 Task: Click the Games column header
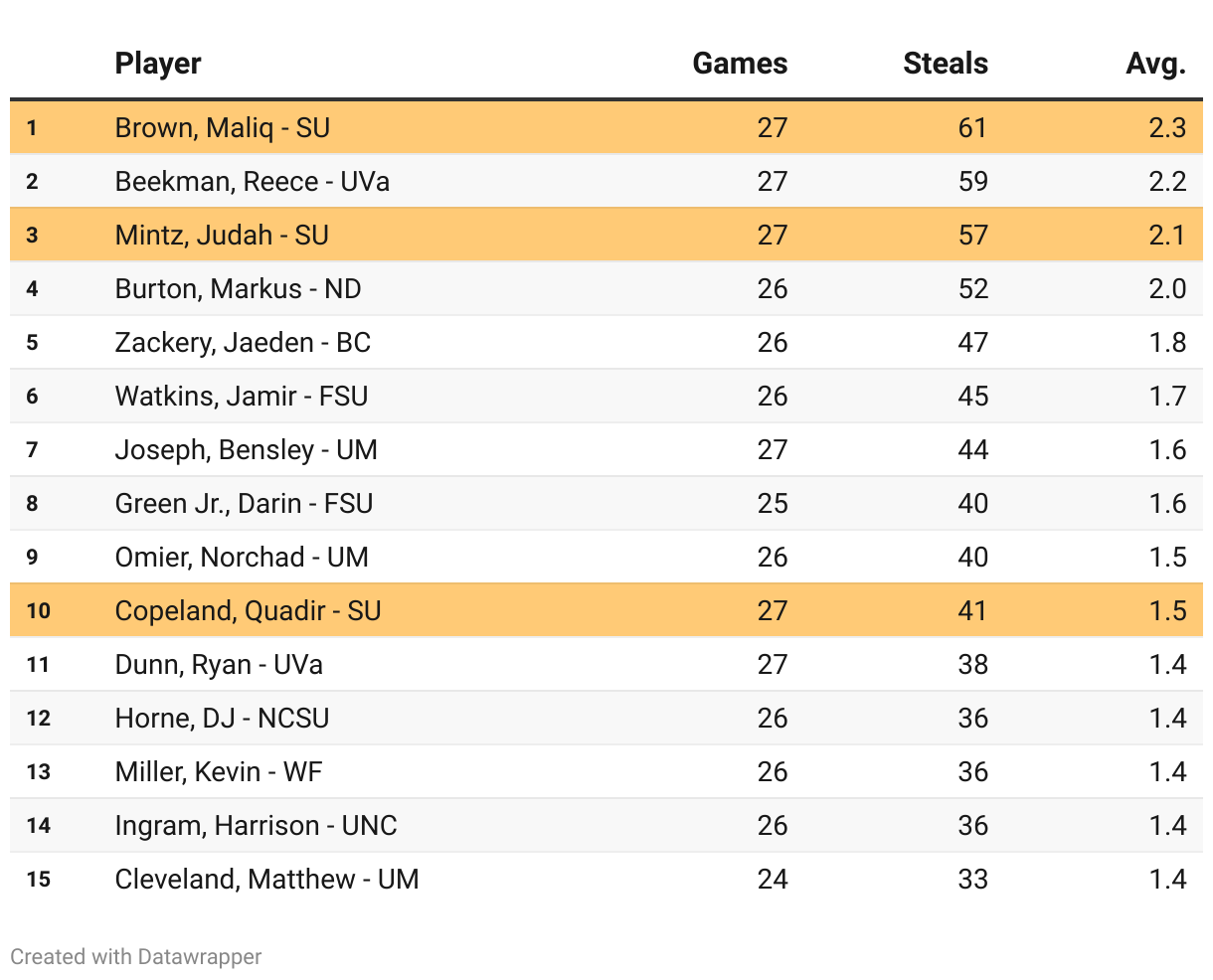point(740,64)
